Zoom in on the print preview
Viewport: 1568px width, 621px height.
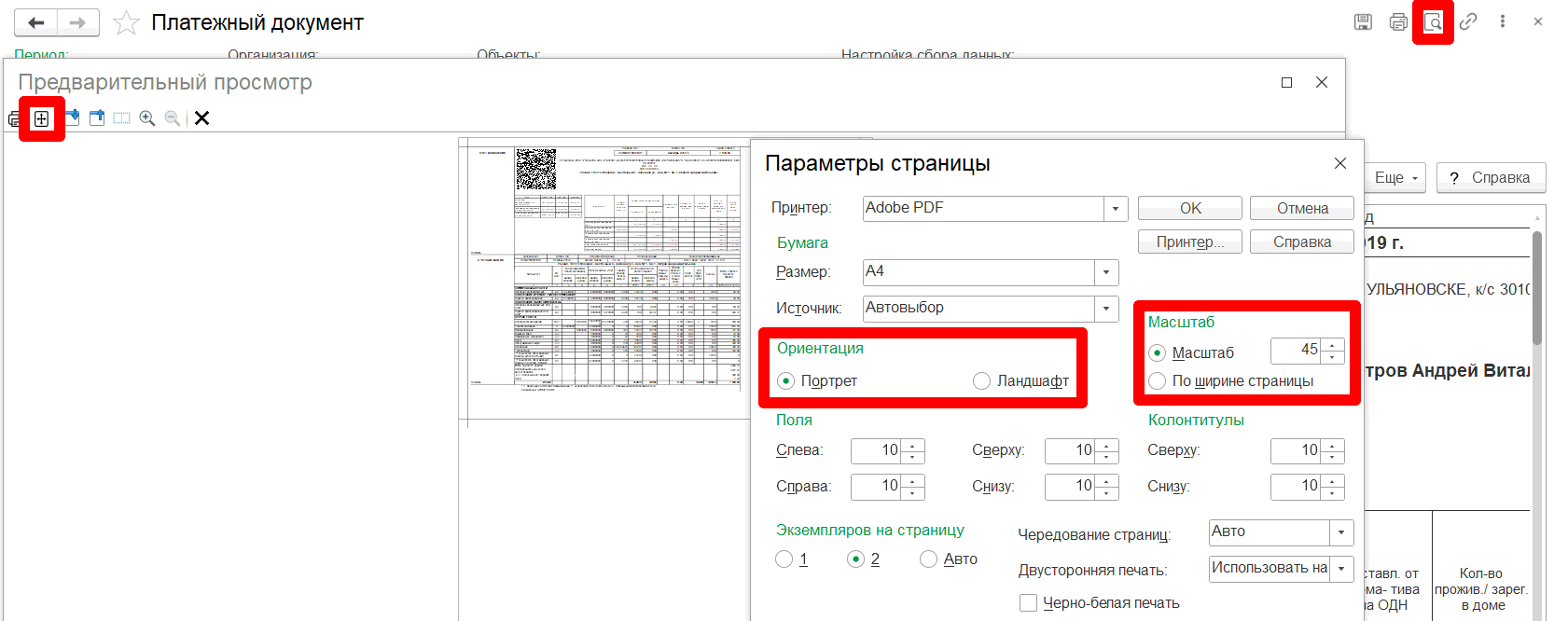click(147, 118)
